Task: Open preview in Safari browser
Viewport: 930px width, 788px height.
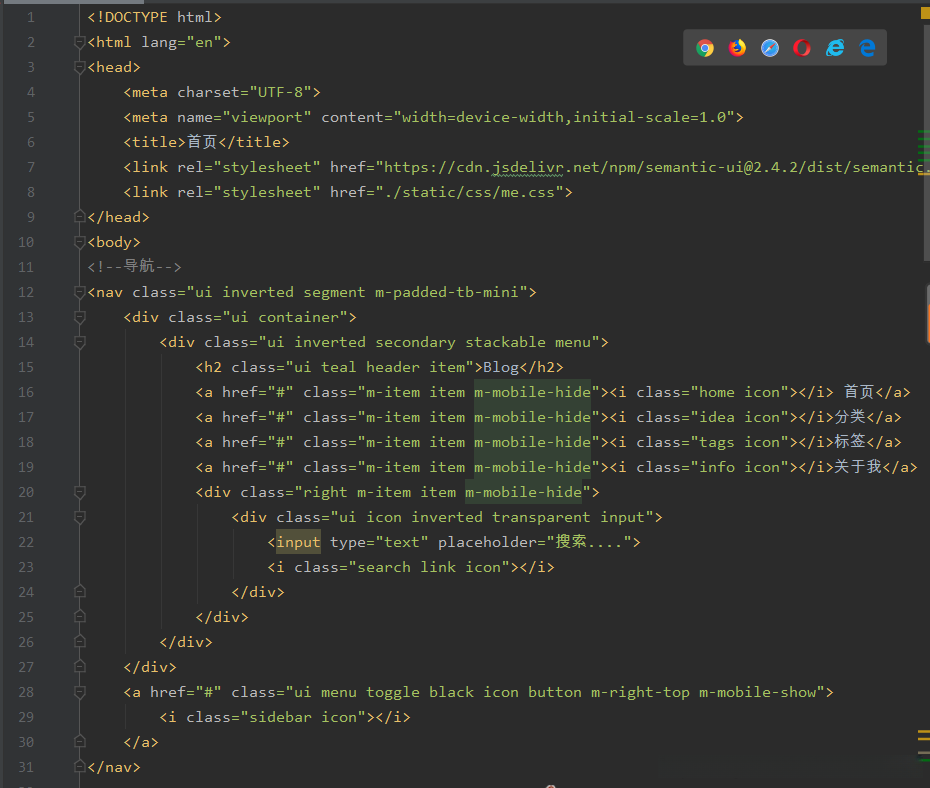Action: 770,48
